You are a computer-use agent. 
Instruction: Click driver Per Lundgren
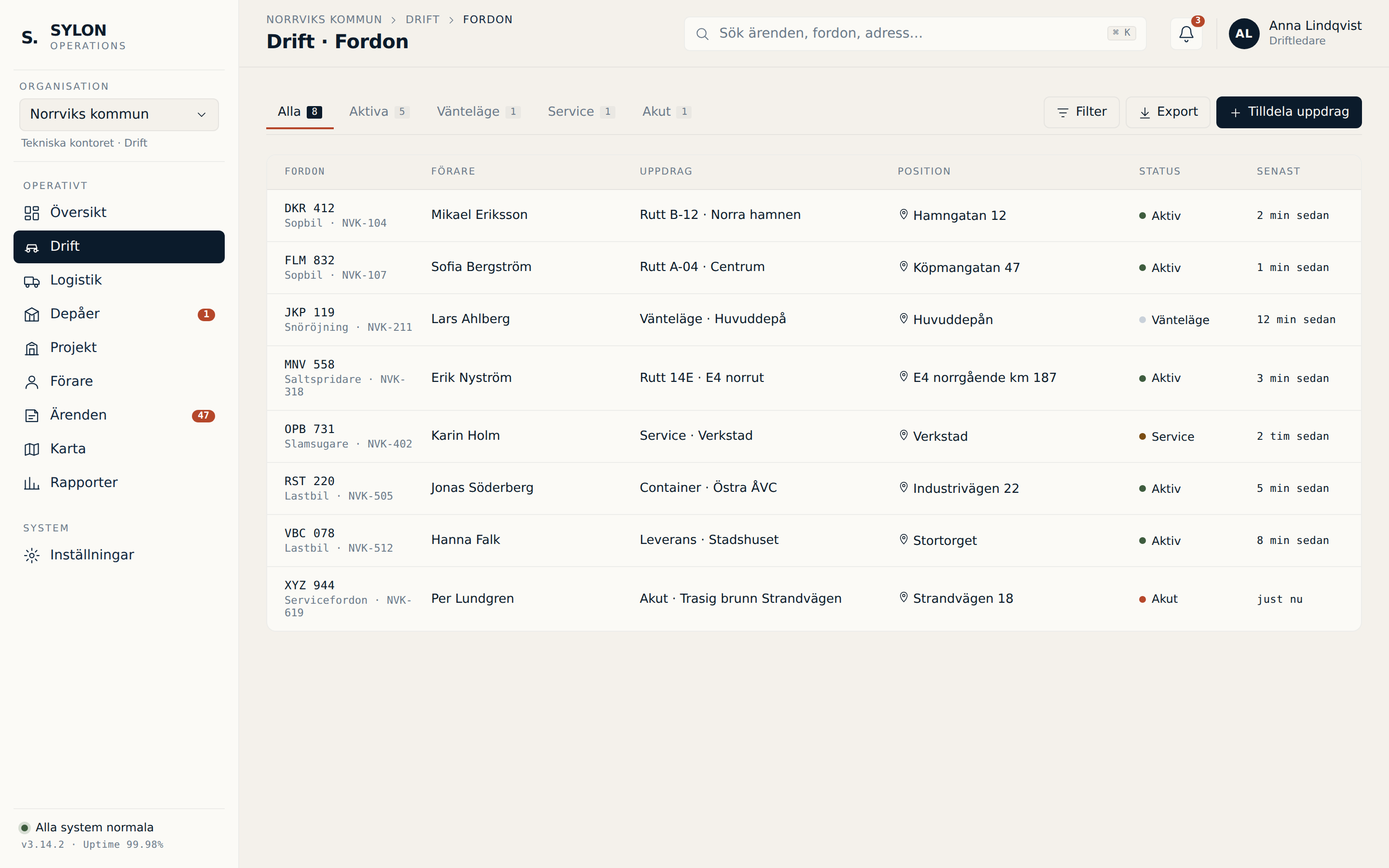coord(472,599)
